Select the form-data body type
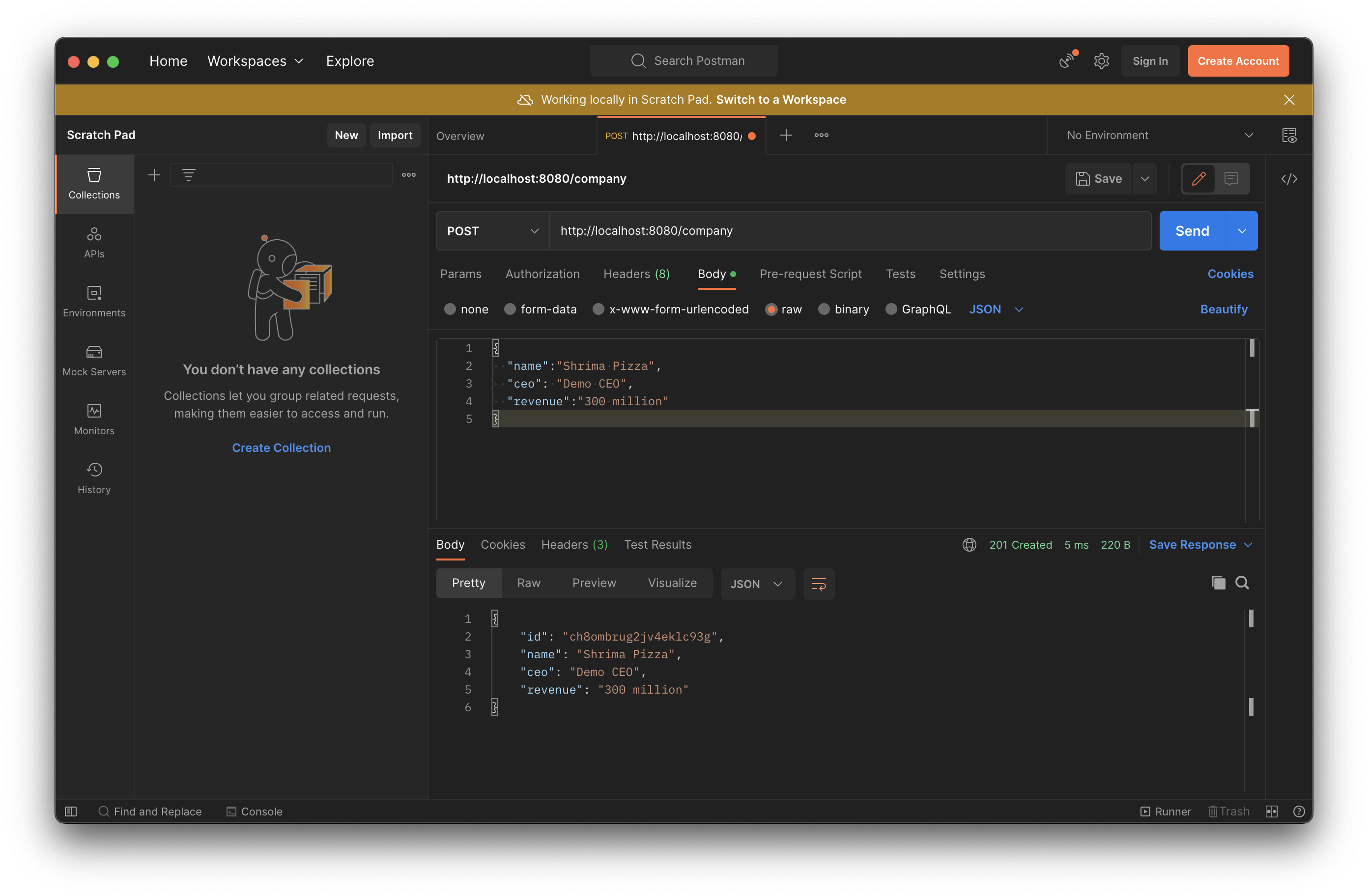 pyautogui.click(x=541, y=309)
